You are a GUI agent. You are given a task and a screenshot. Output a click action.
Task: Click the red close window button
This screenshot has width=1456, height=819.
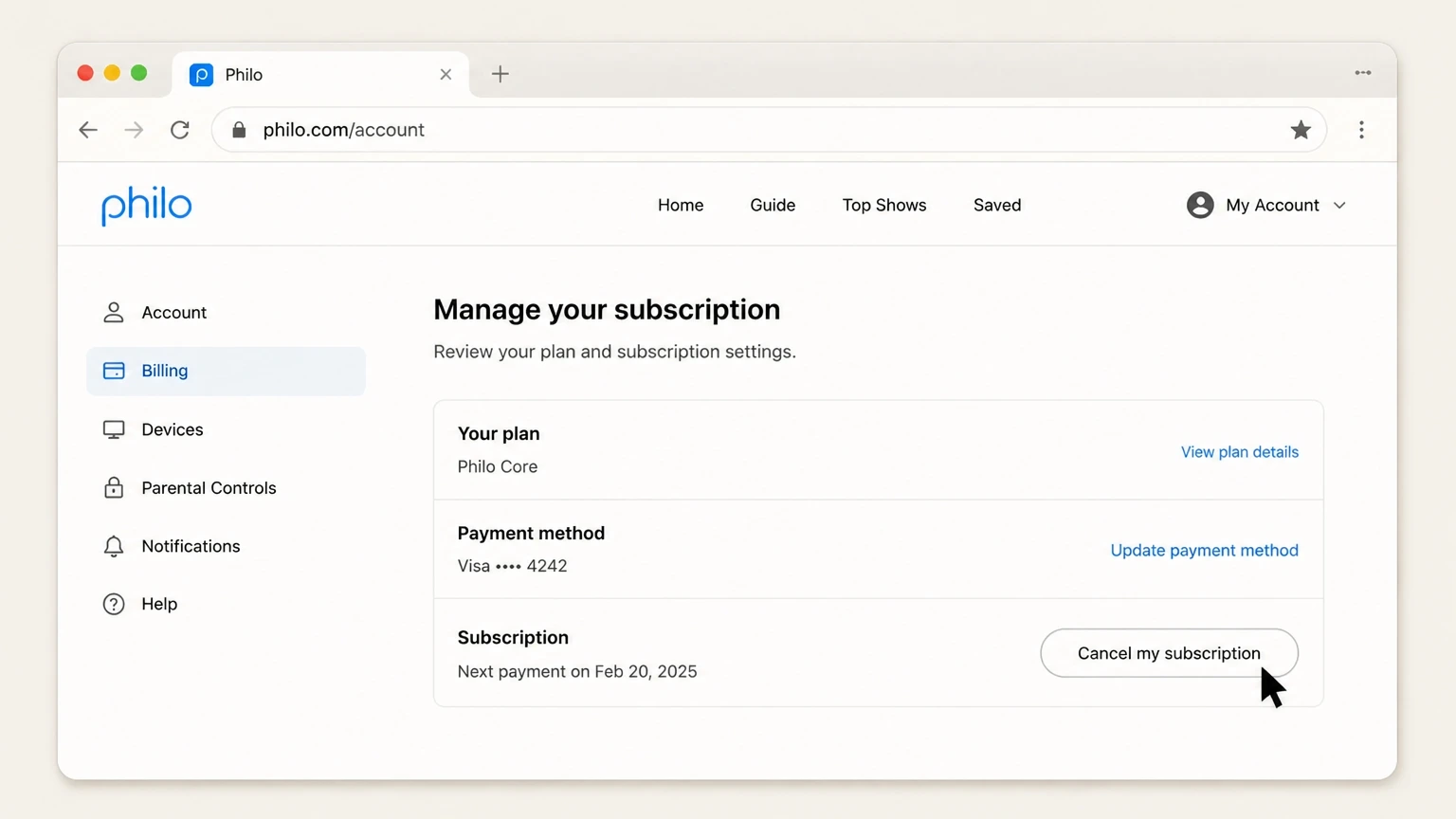click(85, 73)
